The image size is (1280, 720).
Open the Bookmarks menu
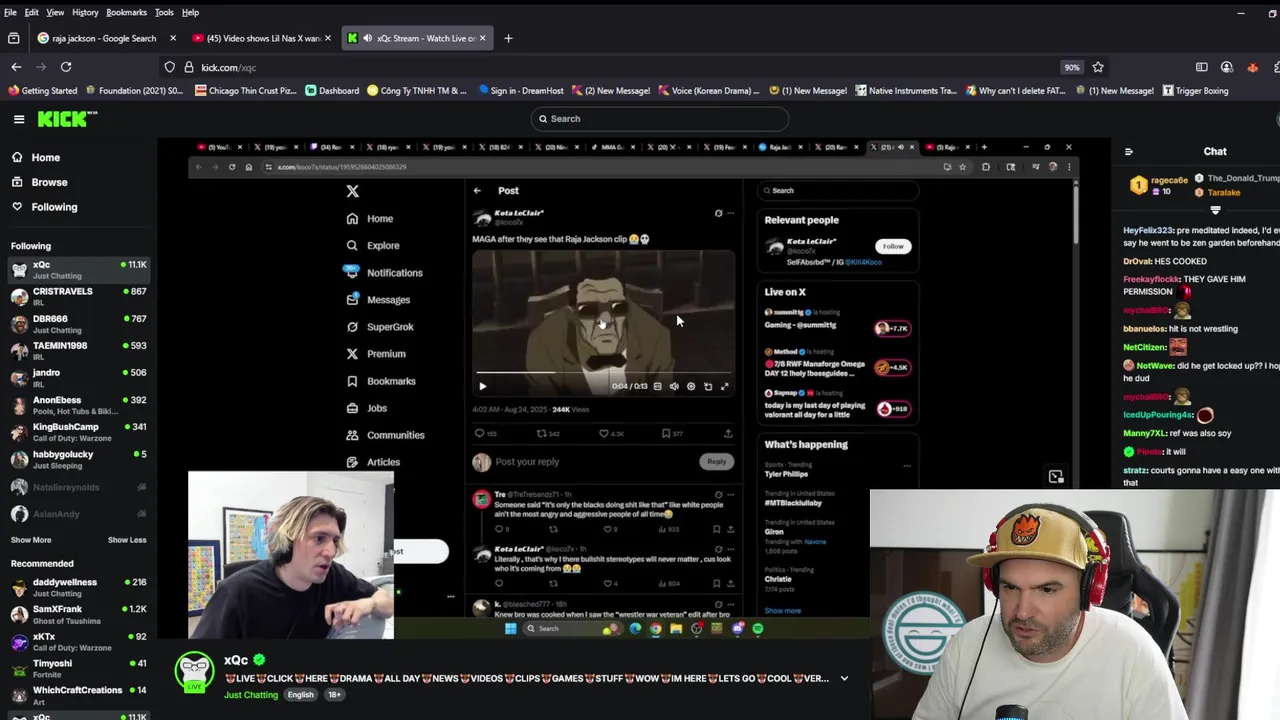point(126,12)
